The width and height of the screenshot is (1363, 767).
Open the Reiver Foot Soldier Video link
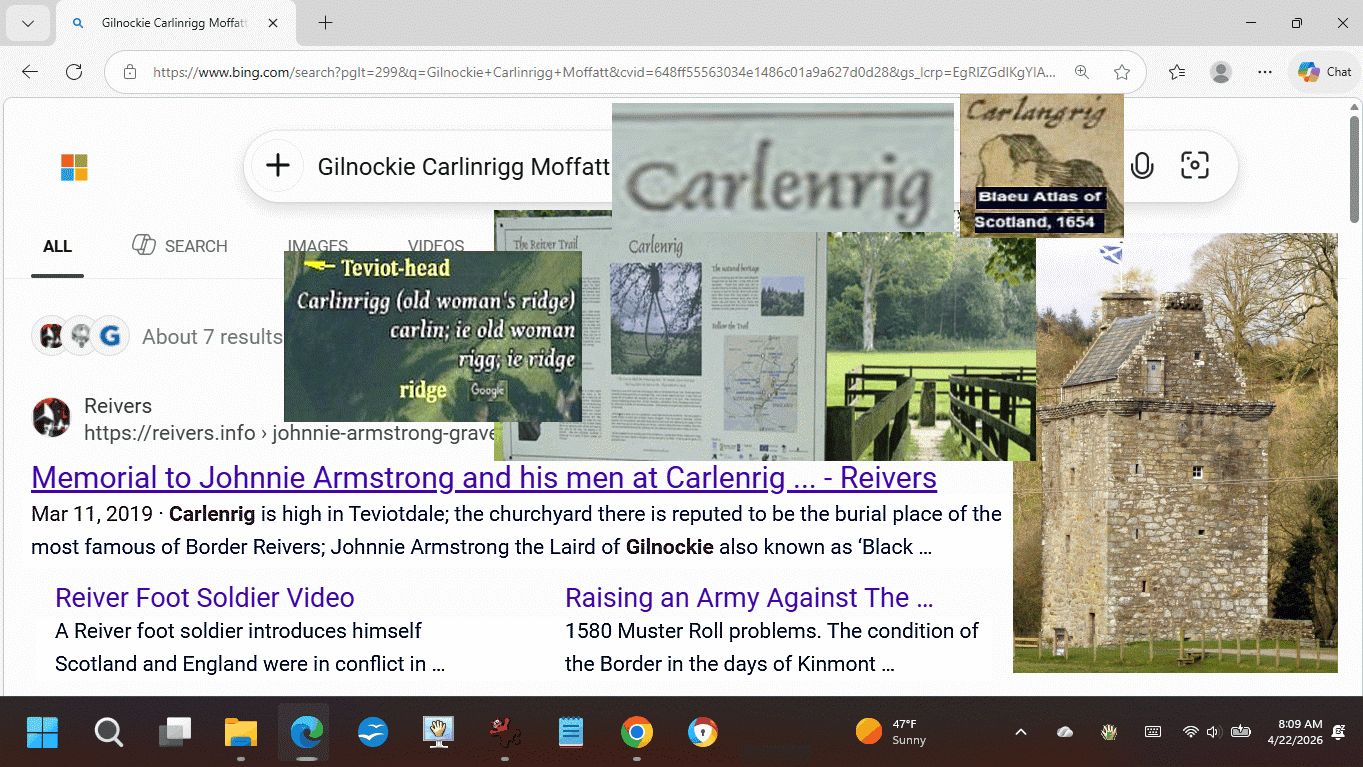tap(204, 598)
